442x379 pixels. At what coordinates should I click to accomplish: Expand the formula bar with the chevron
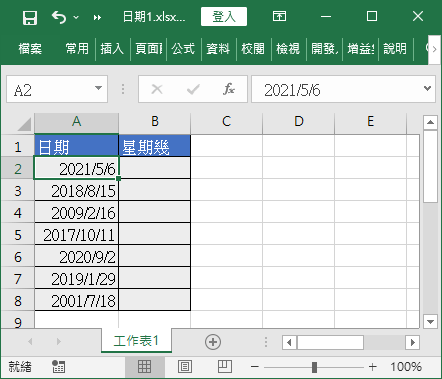click(428, 89)
